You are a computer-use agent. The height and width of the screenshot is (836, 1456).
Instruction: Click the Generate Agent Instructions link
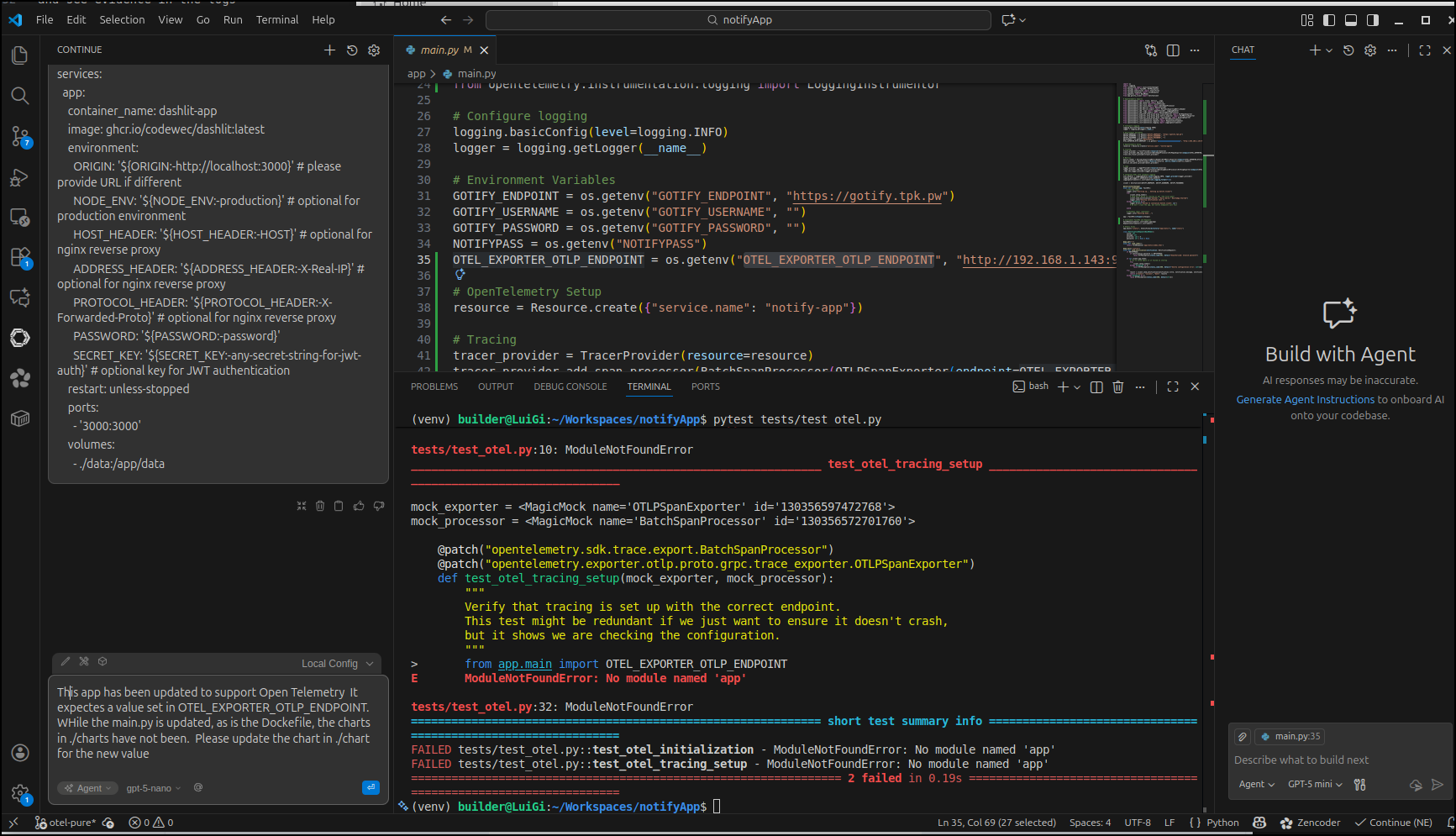pyautogui.click(x=1305, y=400)
